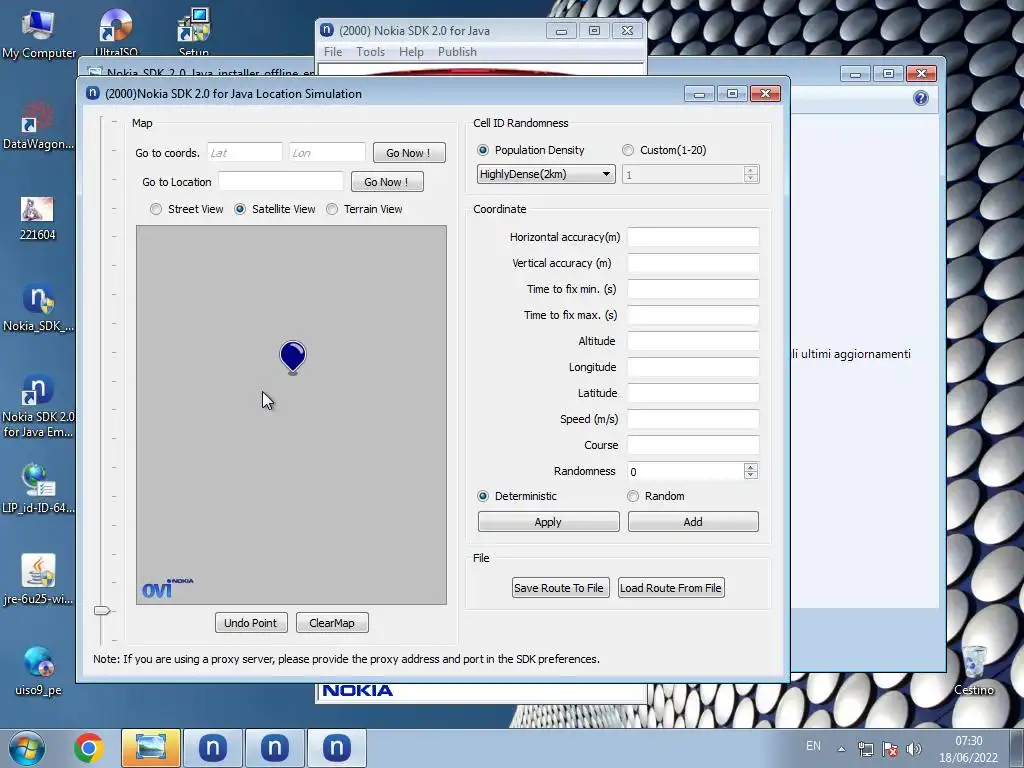Switch to third Nokia taskbar window
This screenshot has height=768, width=1024.
coord(337,748)
